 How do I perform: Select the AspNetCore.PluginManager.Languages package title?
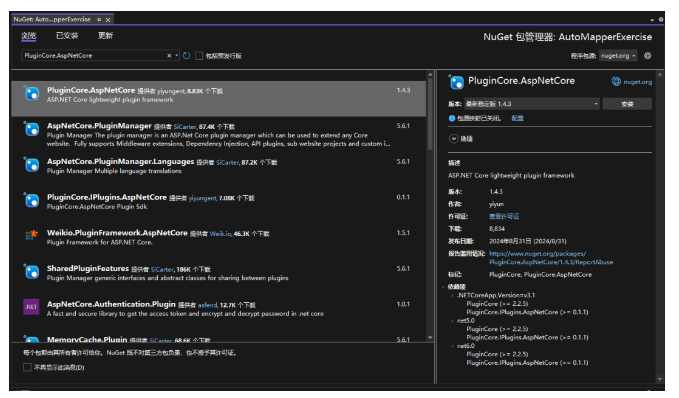click(120, 162)
